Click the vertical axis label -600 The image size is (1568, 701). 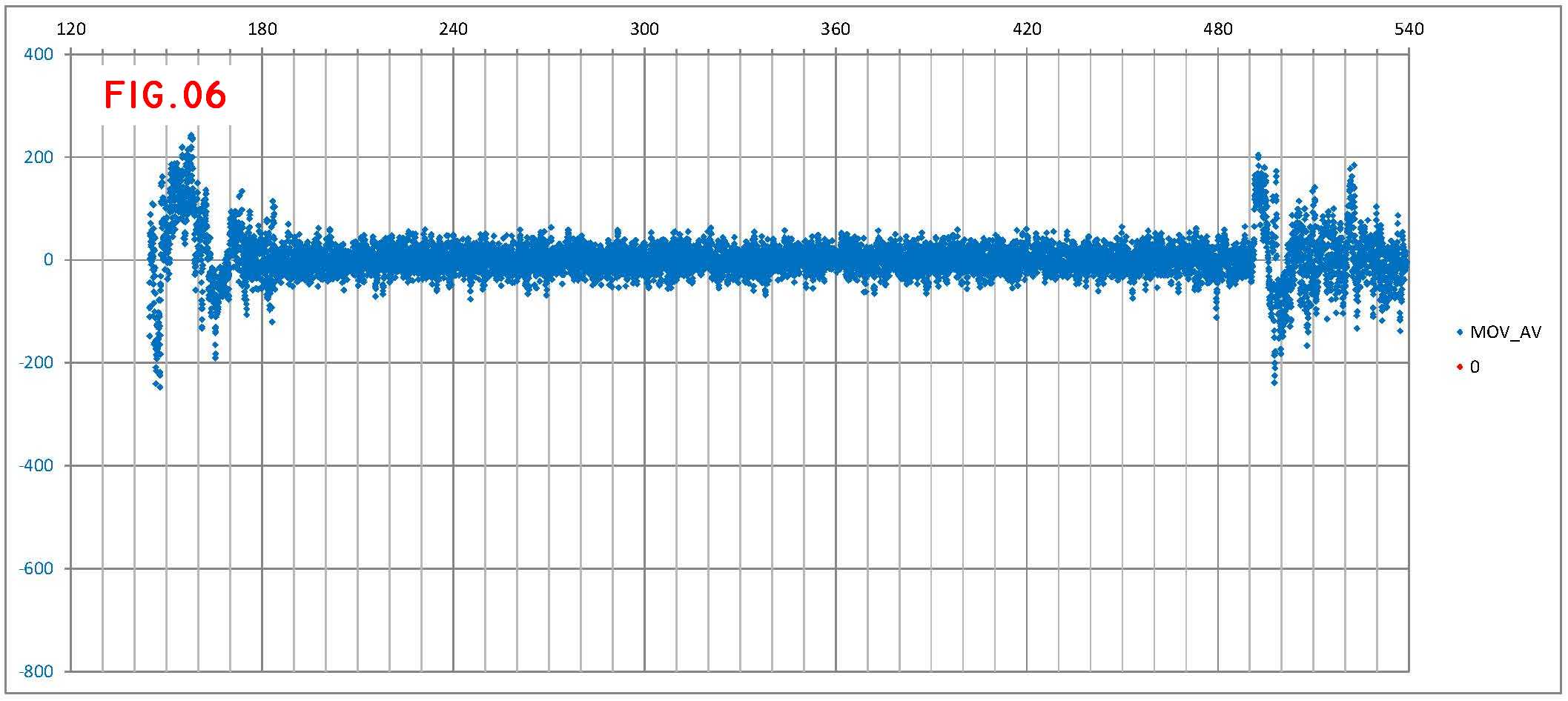[36, 568]
